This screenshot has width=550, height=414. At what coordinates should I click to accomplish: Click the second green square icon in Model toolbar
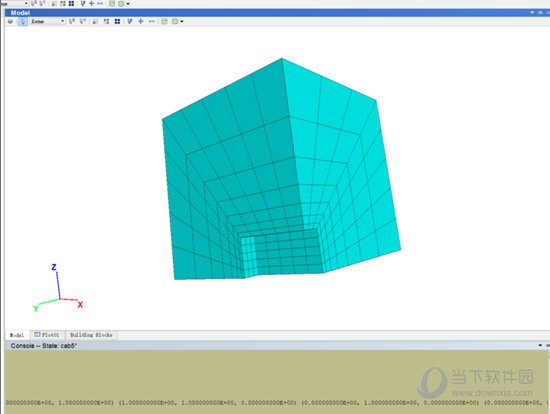click(x=175, y=21)
